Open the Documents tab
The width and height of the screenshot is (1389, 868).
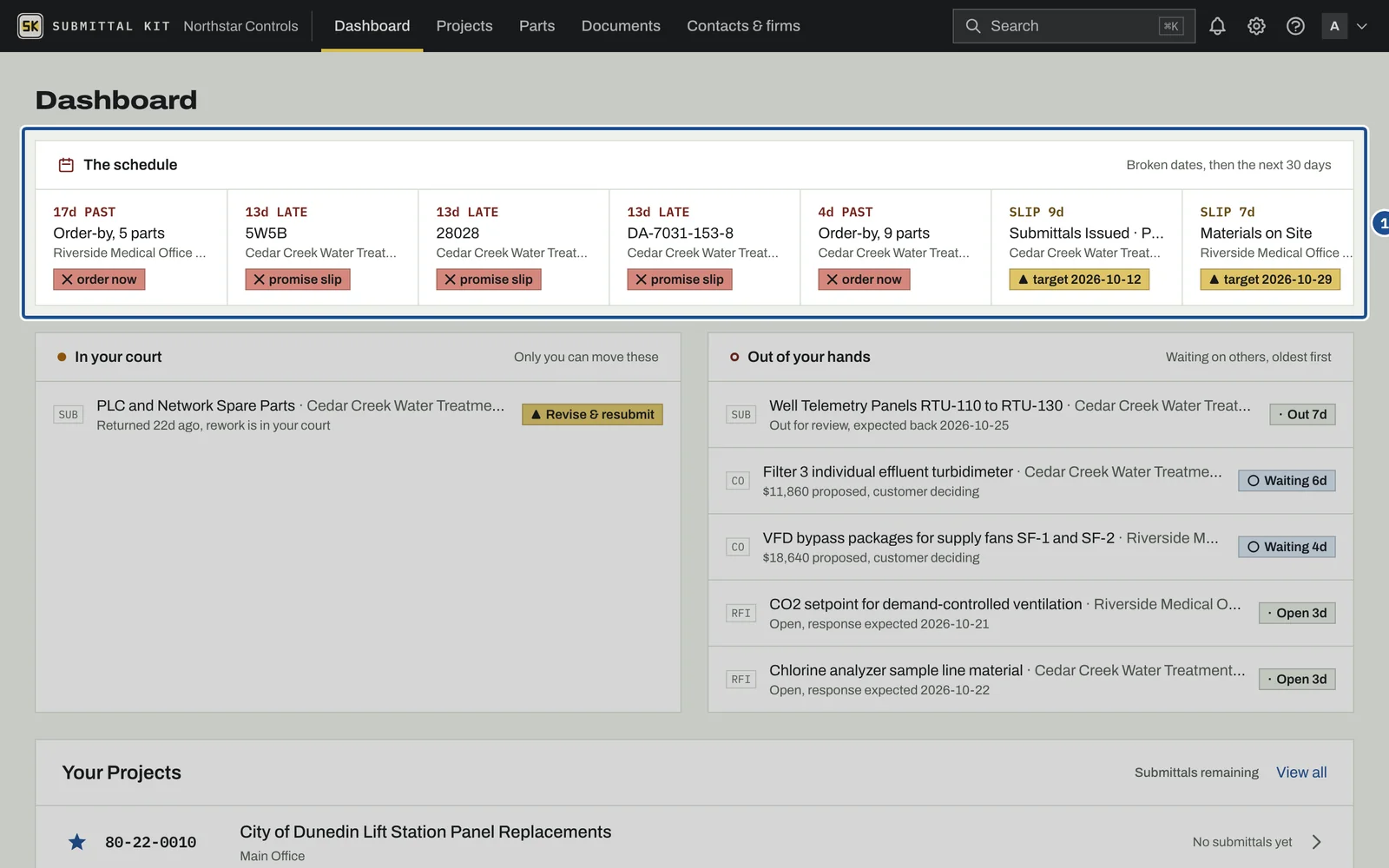point(621,26)
